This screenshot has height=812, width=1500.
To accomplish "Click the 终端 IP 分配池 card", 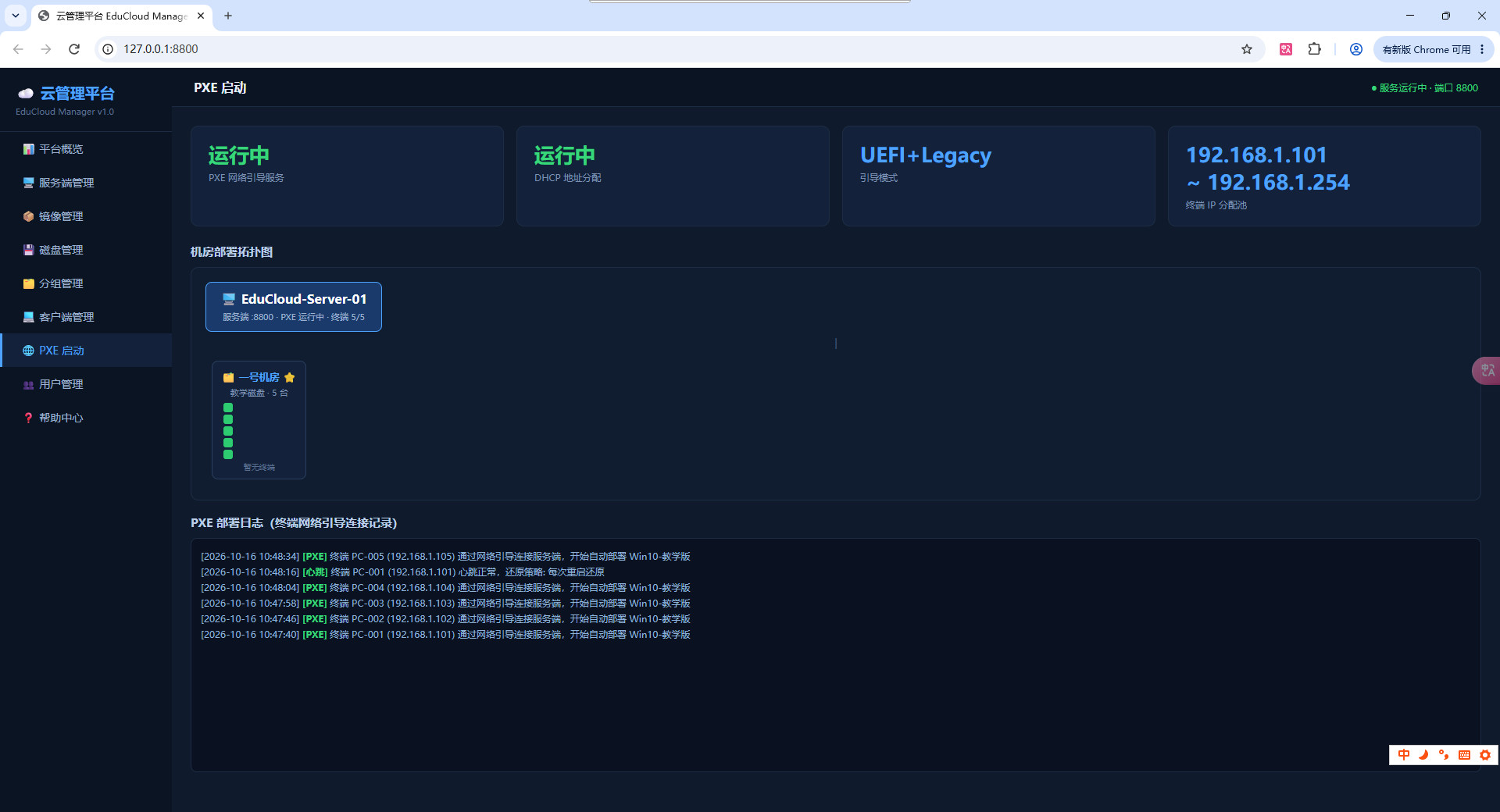I will point(1324,176).
